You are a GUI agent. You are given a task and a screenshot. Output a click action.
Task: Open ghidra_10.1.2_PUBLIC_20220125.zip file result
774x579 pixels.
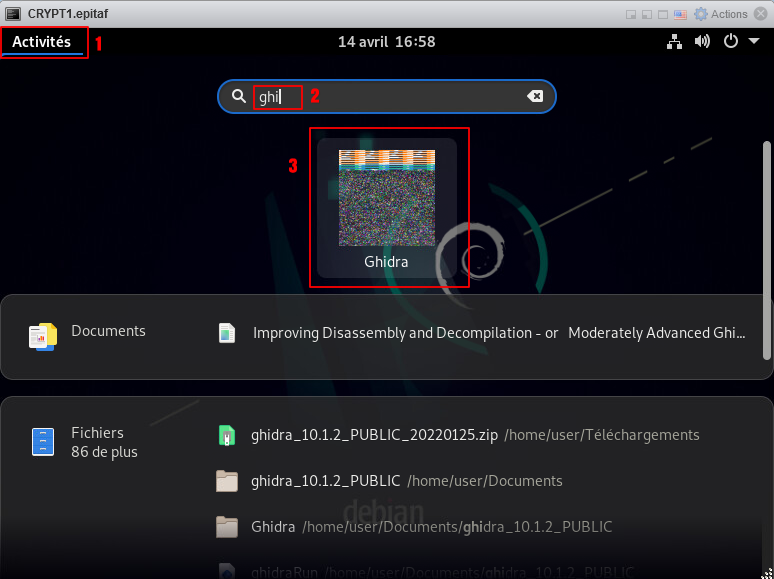tap(374, 435)
